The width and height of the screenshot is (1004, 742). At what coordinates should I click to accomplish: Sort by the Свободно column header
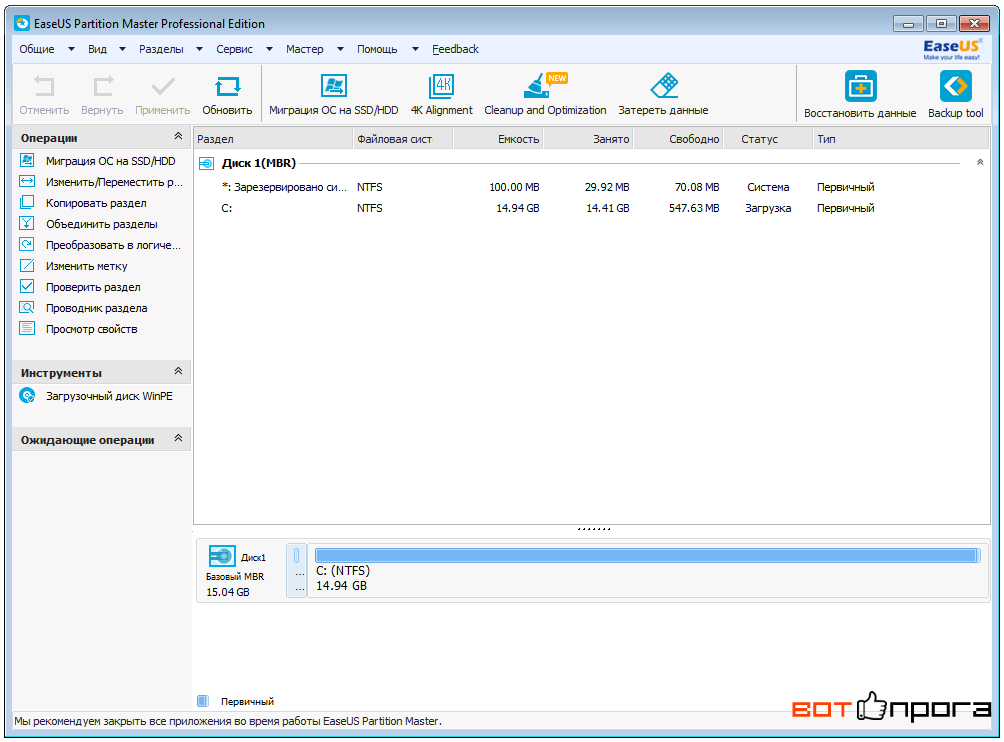tap(679, 139)
